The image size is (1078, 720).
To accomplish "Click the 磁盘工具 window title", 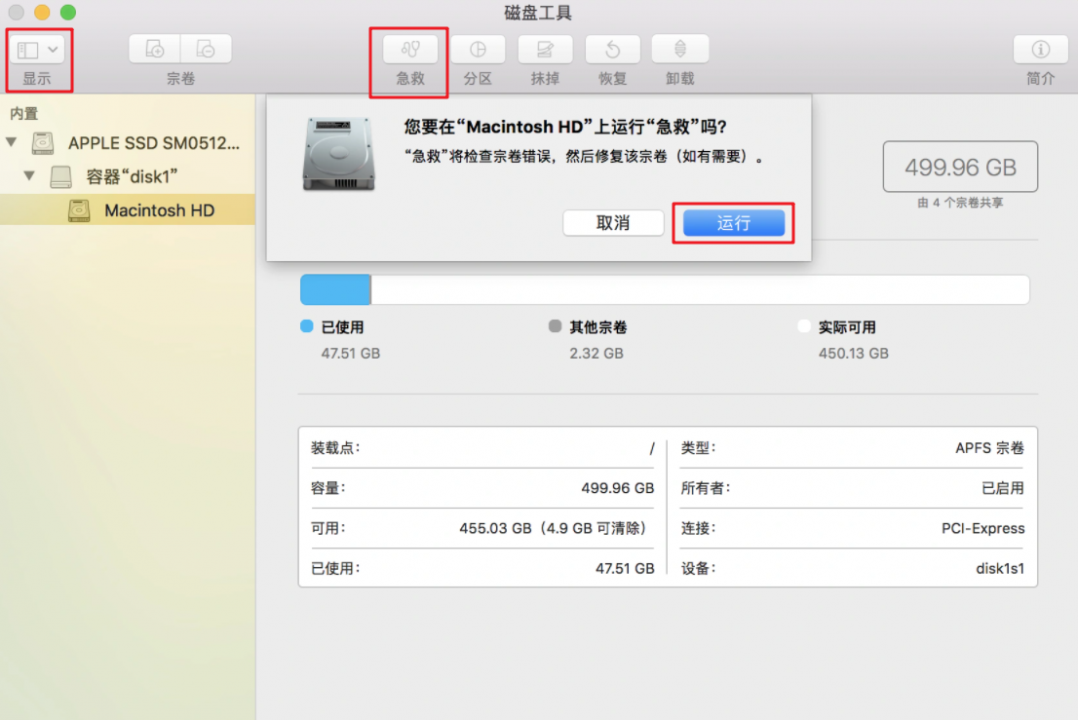I will tap(538, 12).
